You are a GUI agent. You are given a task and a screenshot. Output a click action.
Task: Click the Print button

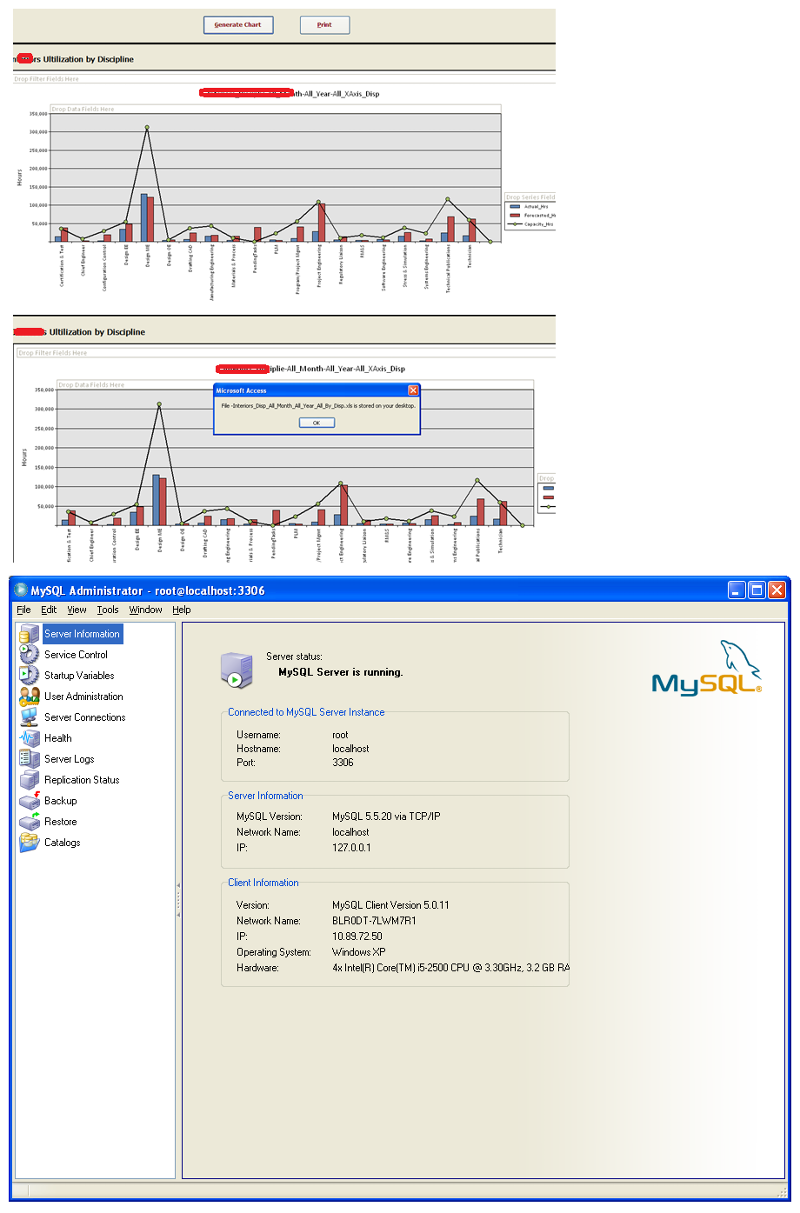point(325,25)
